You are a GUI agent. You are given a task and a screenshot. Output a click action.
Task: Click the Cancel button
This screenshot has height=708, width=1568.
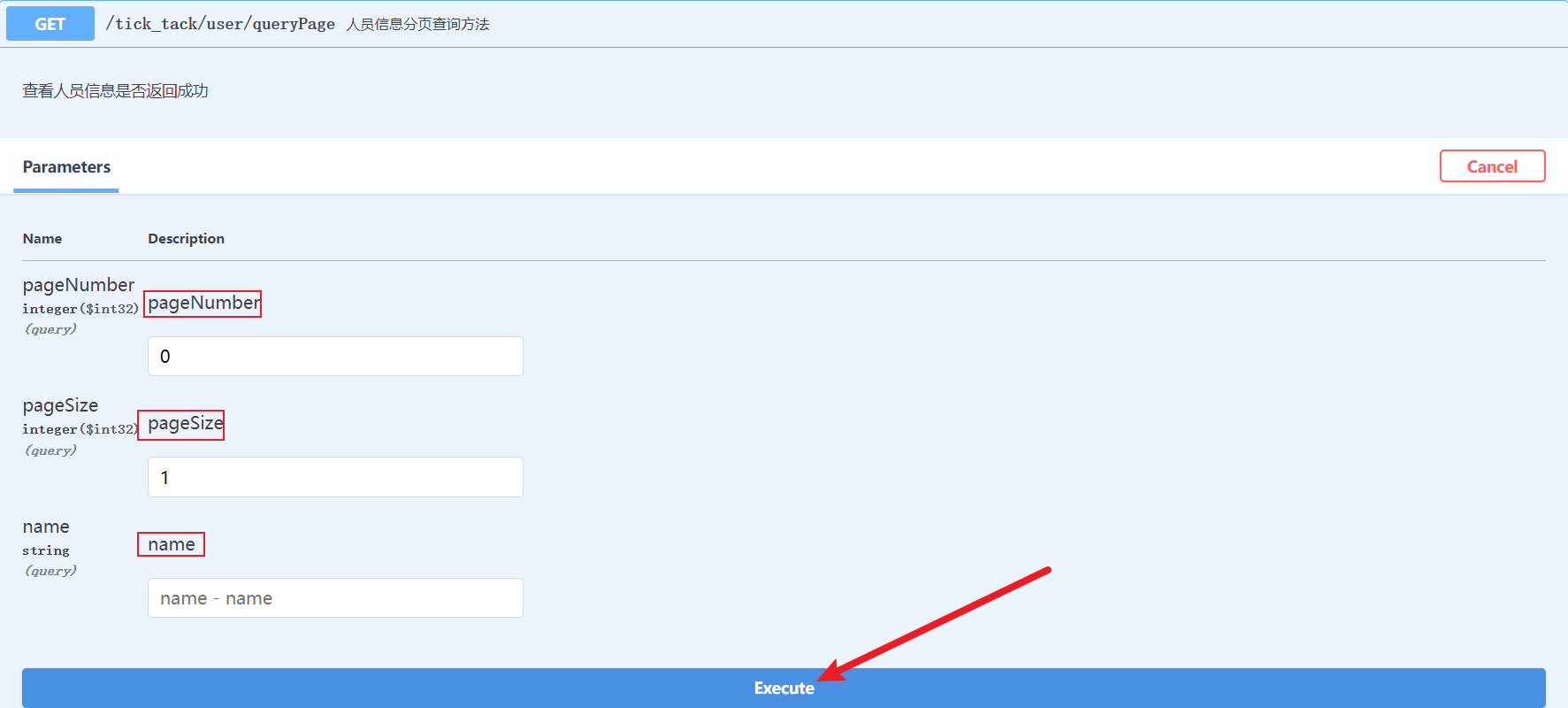pos(1492,166)
